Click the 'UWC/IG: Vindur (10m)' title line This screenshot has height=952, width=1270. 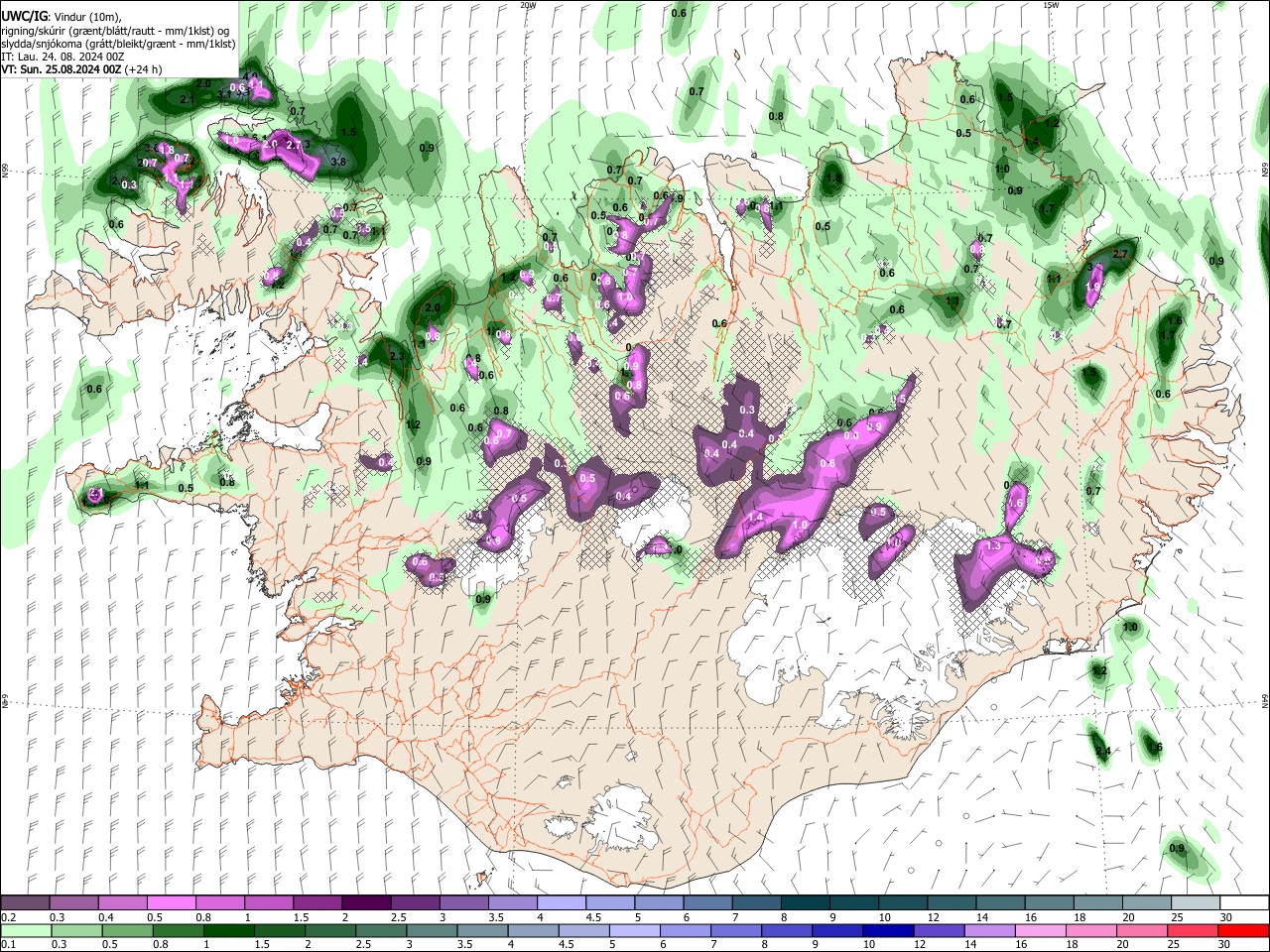coord(62,16)
